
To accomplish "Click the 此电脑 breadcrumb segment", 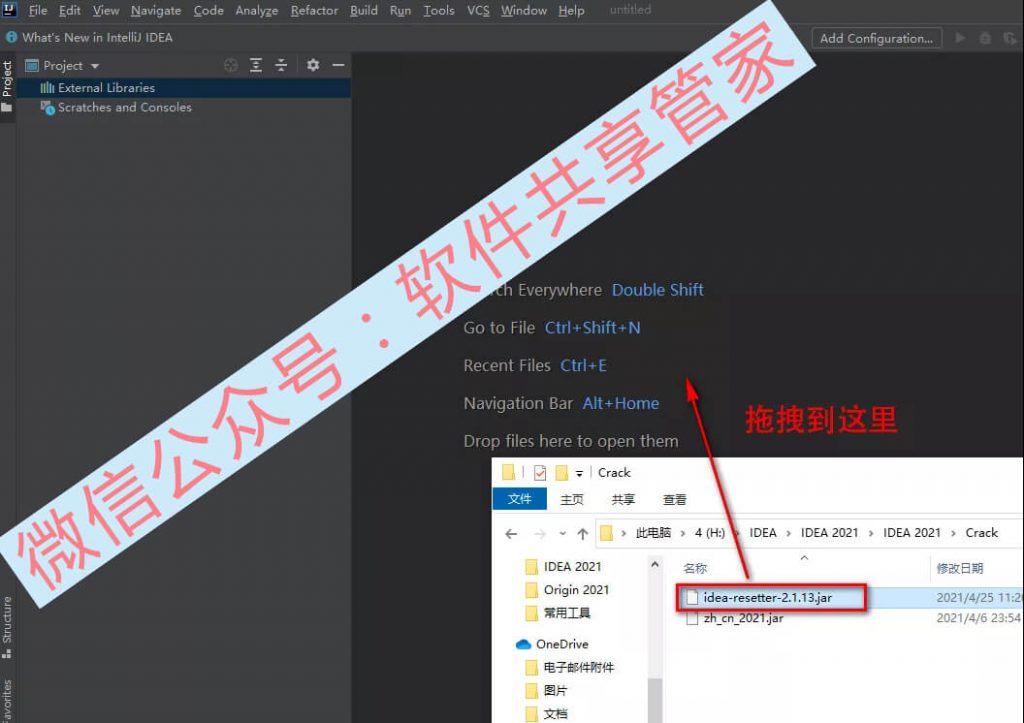I will click(x=653, y=533).
